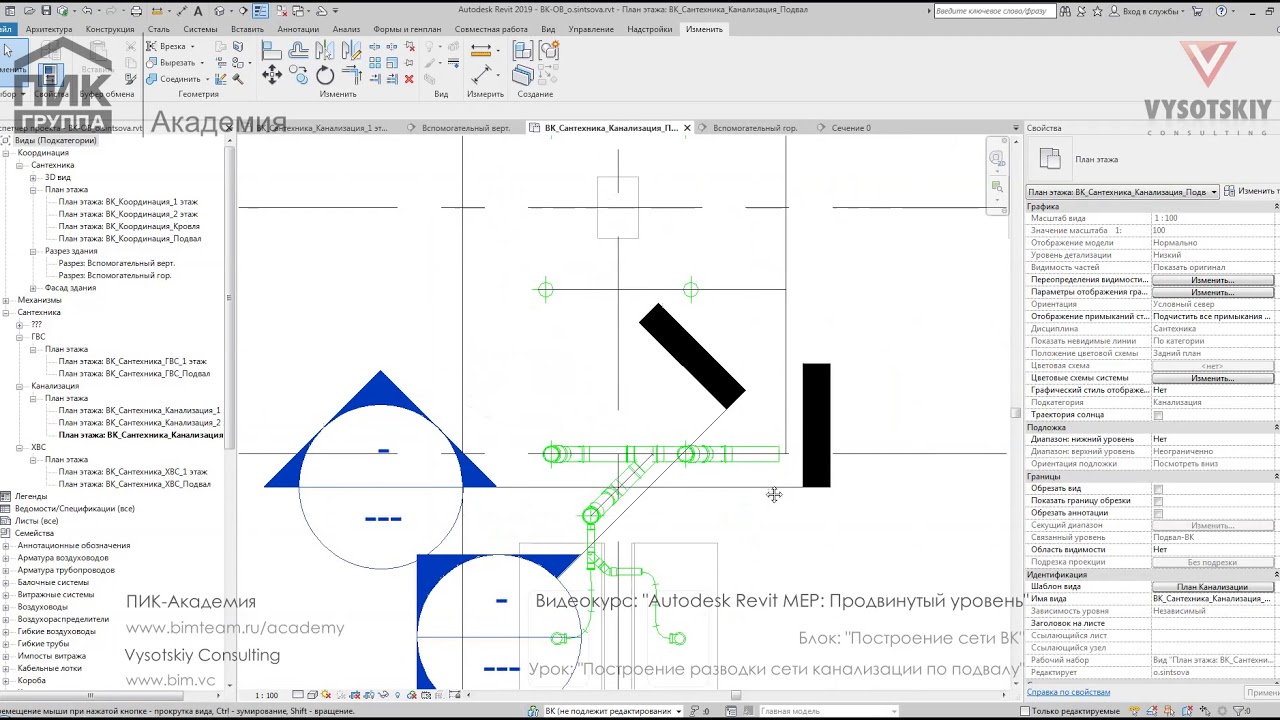Open 'План этажа: ВК_Сантехника_ХВС_Подвал'
This screenshot has height=720, width=1280.
134,484
